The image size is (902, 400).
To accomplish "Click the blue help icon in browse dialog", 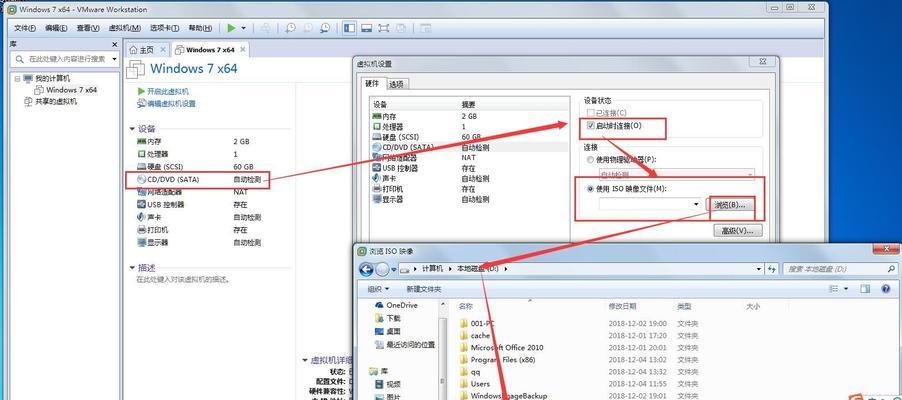I will pos(886,289).
